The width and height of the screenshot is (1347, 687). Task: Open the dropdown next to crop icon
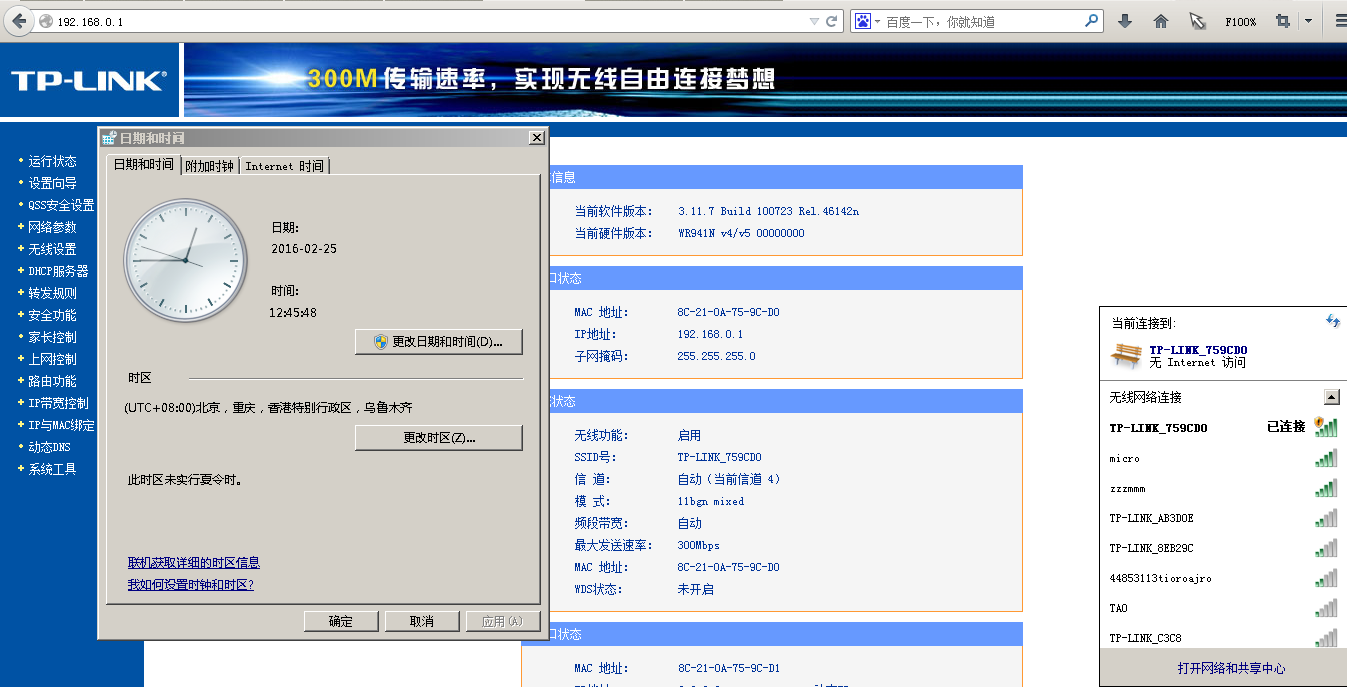1307,21
